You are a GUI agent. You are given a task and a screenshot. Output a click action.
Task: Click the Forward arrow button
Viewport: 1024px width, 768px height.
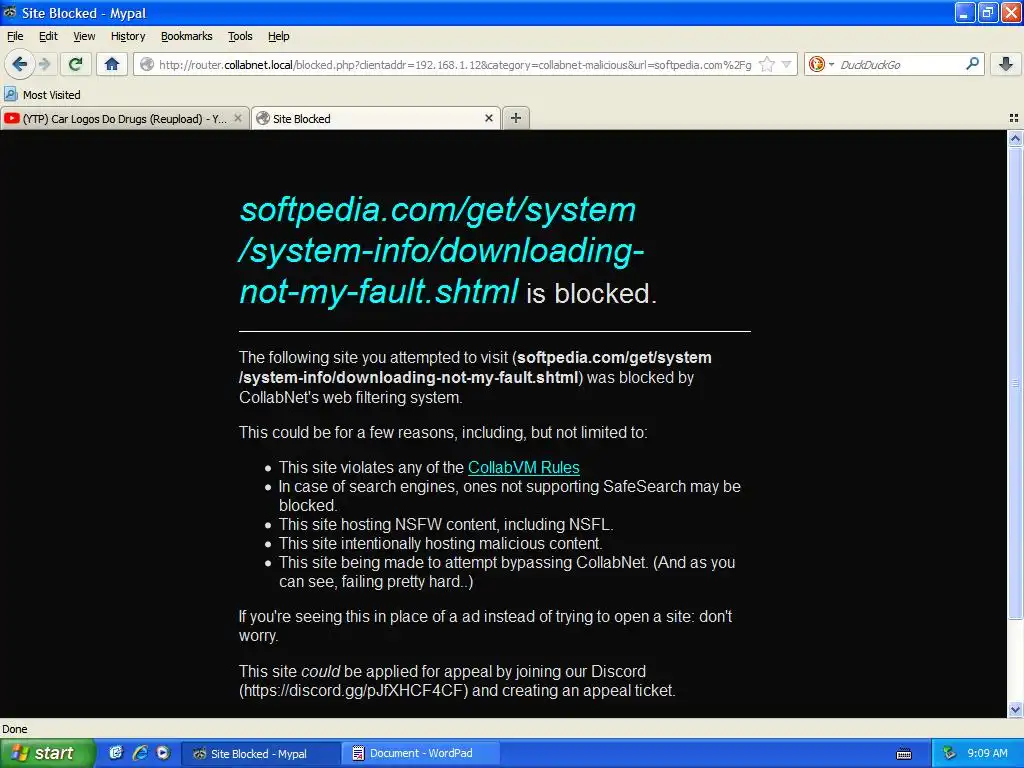click(x=44, y=64)
